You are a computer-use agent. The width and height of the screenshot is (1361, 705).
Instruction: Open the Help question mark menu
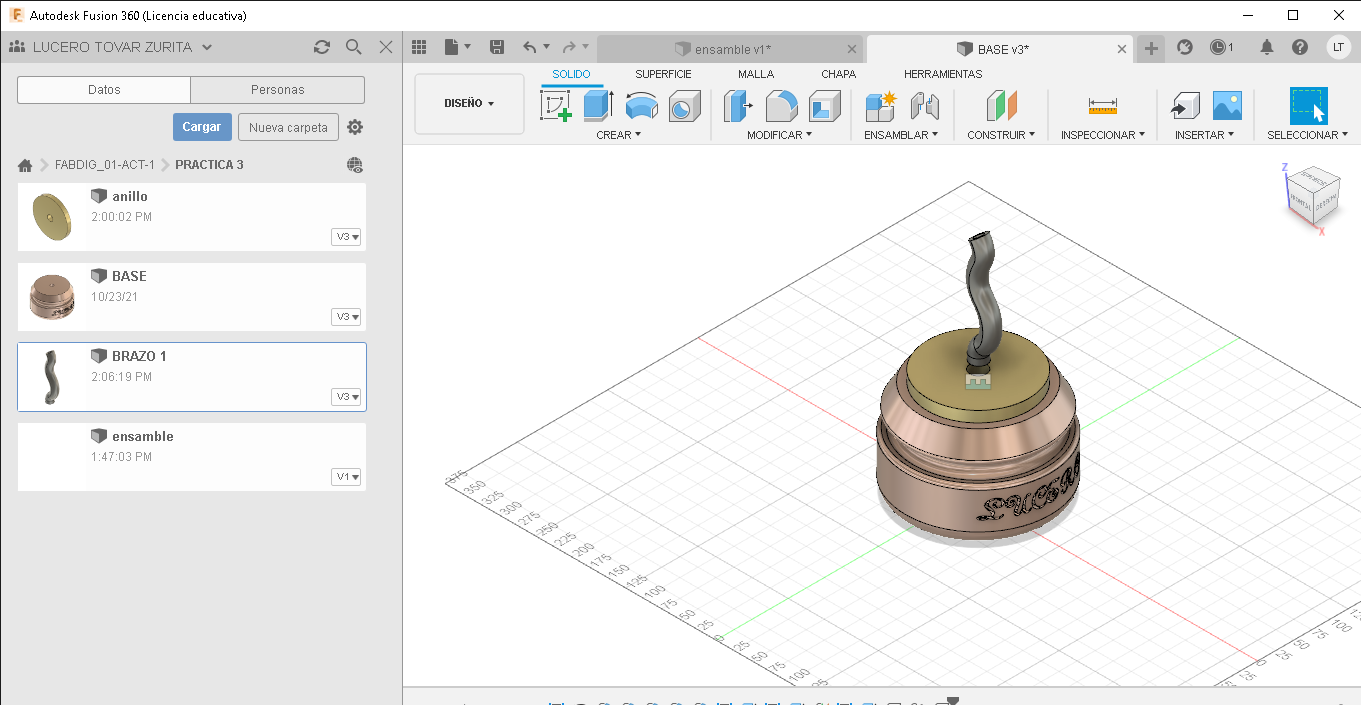[x=1300, y=47]
